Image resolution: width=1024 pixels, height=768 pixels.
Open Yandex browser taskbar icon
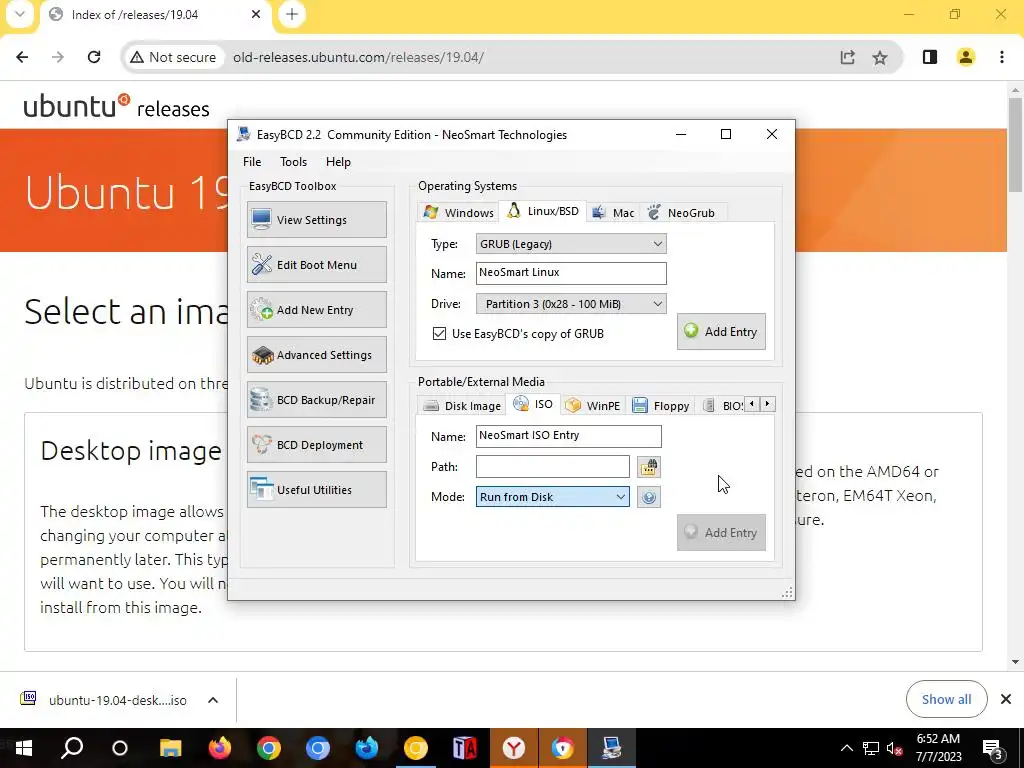click(514, 748)
